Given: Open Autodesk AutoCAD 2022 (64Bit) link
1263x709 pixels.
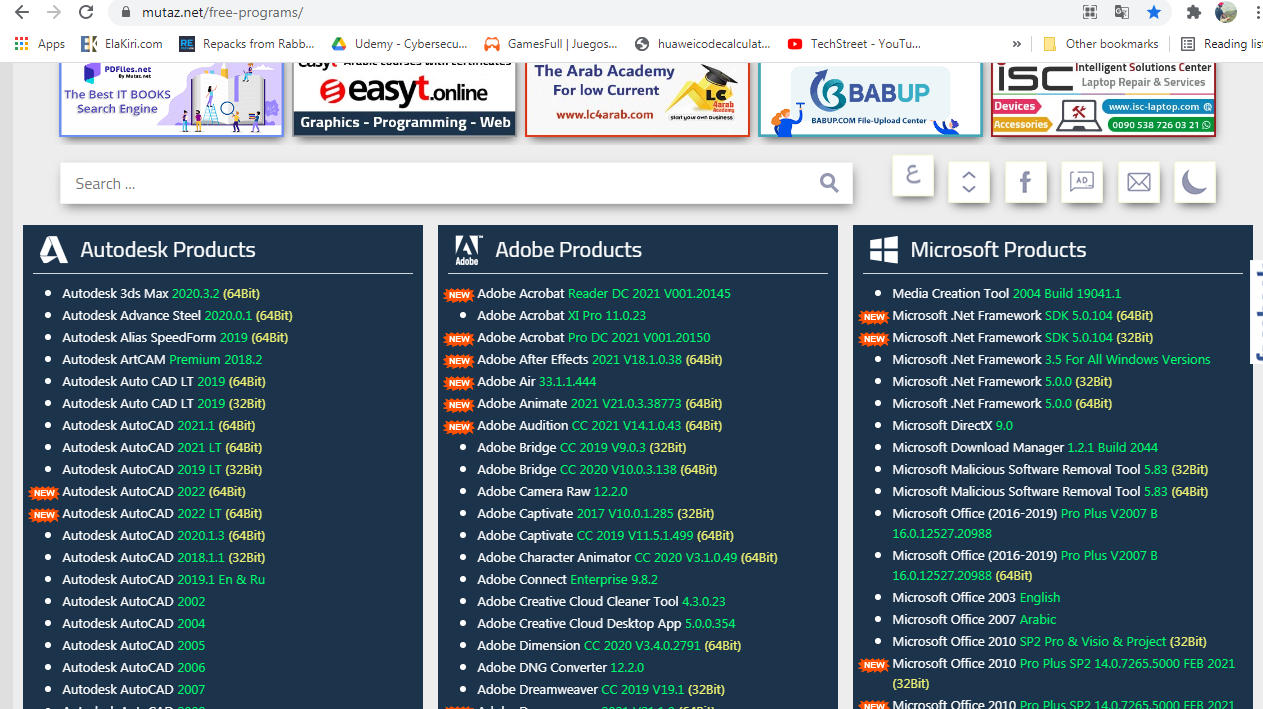Looking at the screenshot, I should tap(153, 491).
